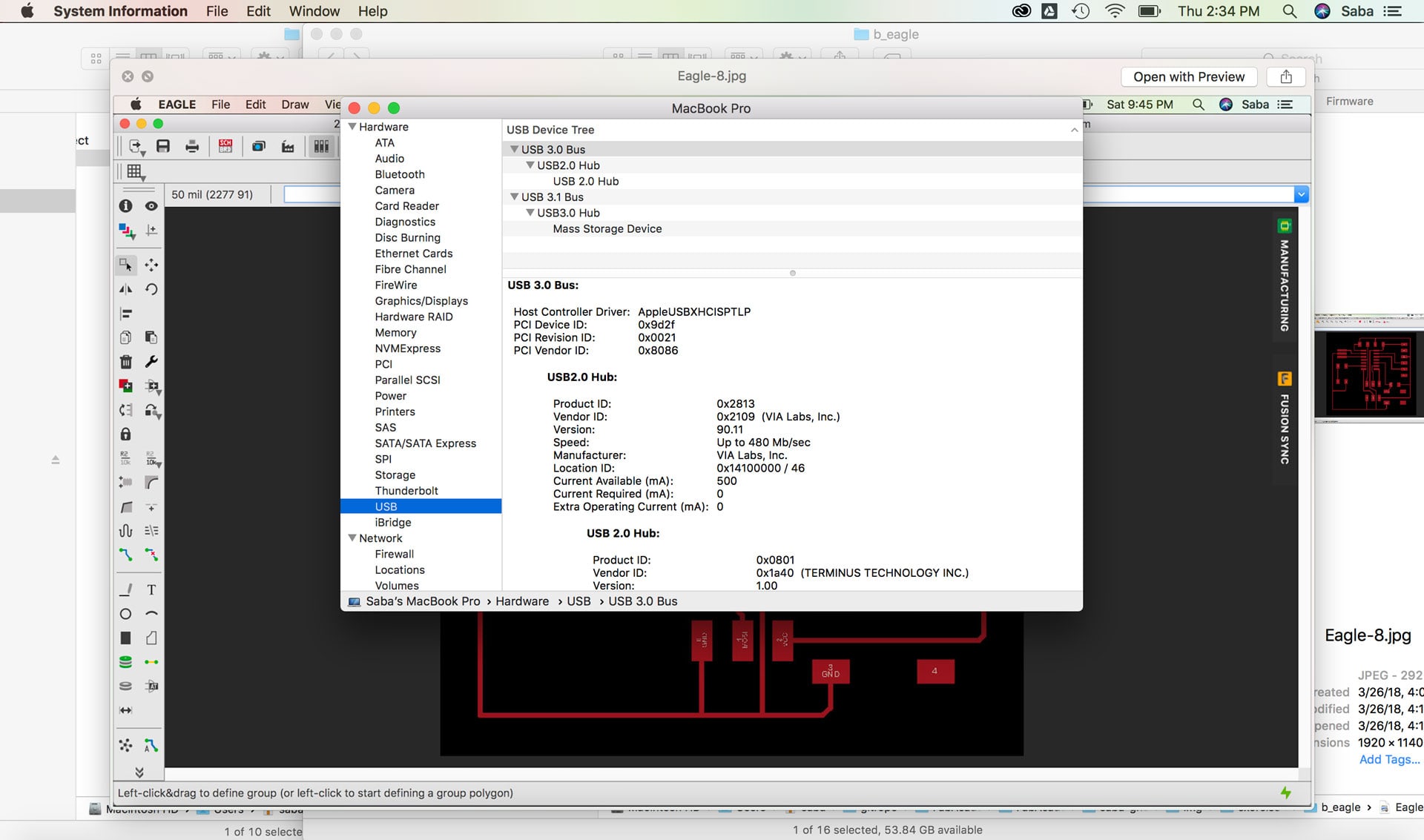Open the MANUFACTURING side tab
This screenshot has width=1424, height=840.
coord(1285,276)
